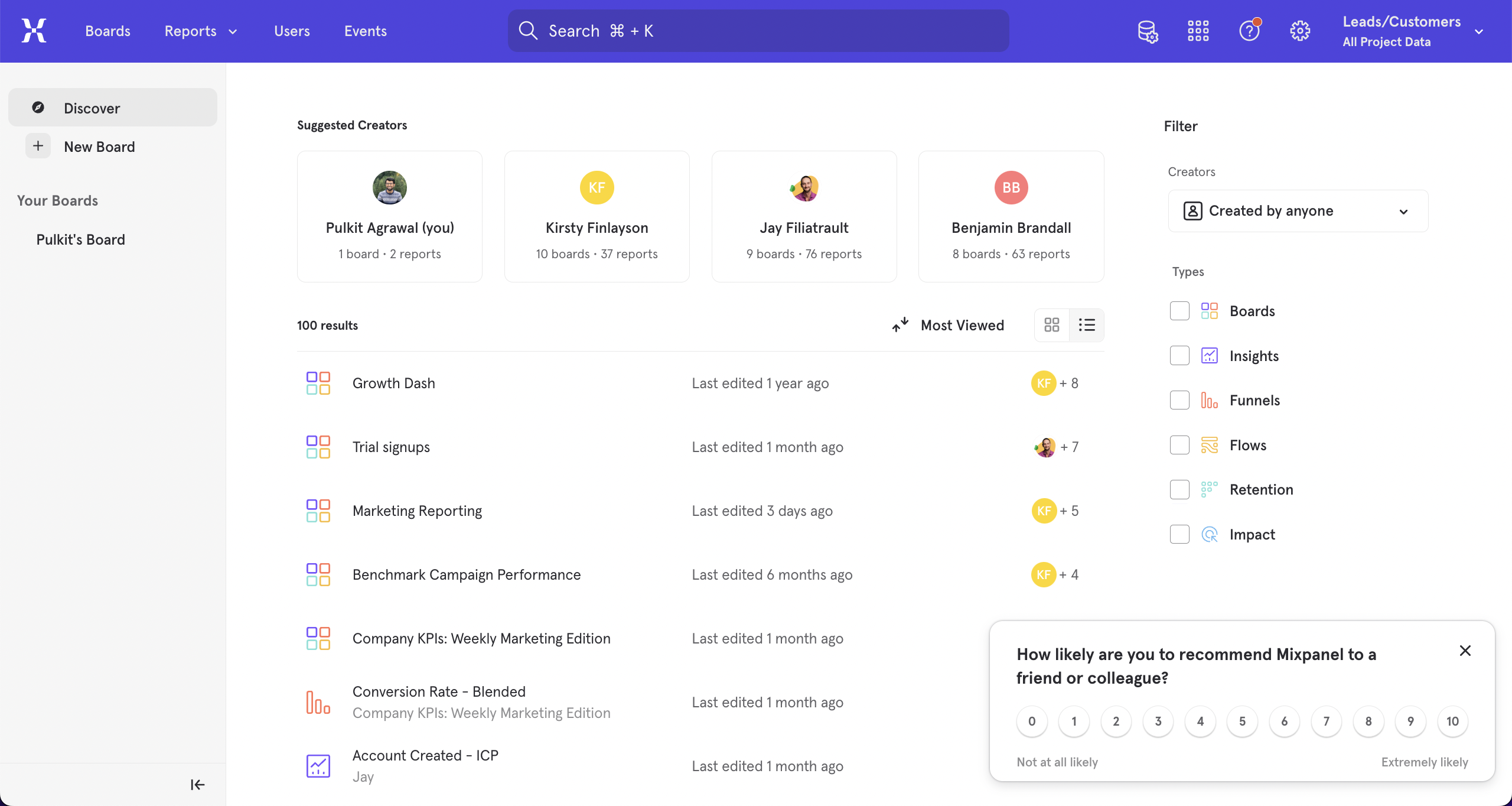The width and height of the screenshot is (1512, 806).
Task: Click the sort arrows icon beside Most Viewed
Action: coord(900,325)
